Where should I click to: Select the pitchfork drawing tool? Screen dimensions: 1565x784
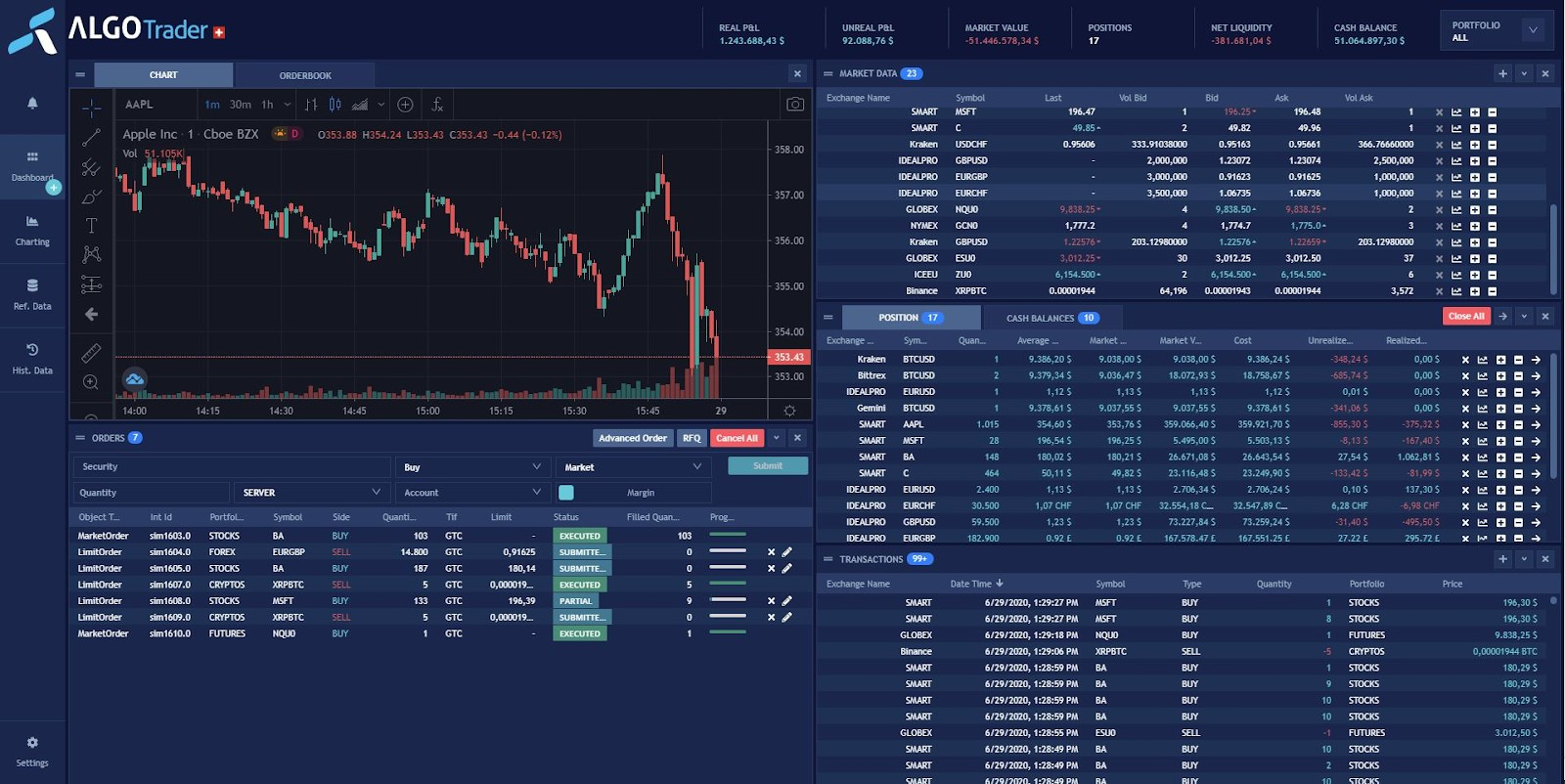point(91,167)
